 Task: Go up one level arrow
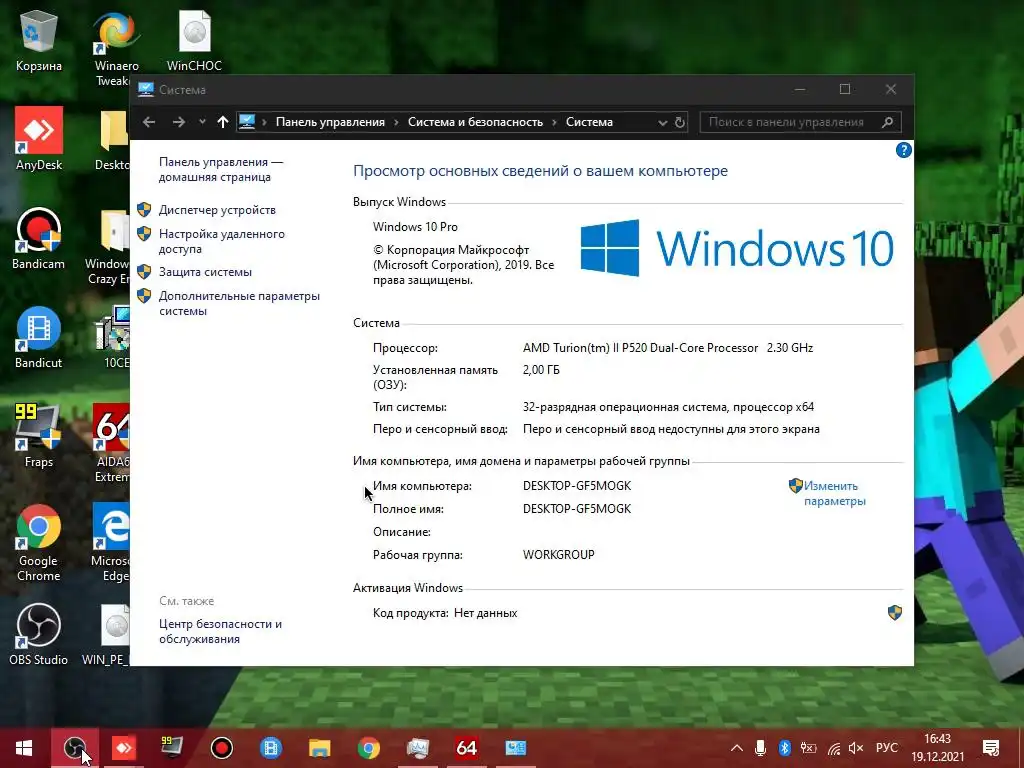tap(223, 122)
